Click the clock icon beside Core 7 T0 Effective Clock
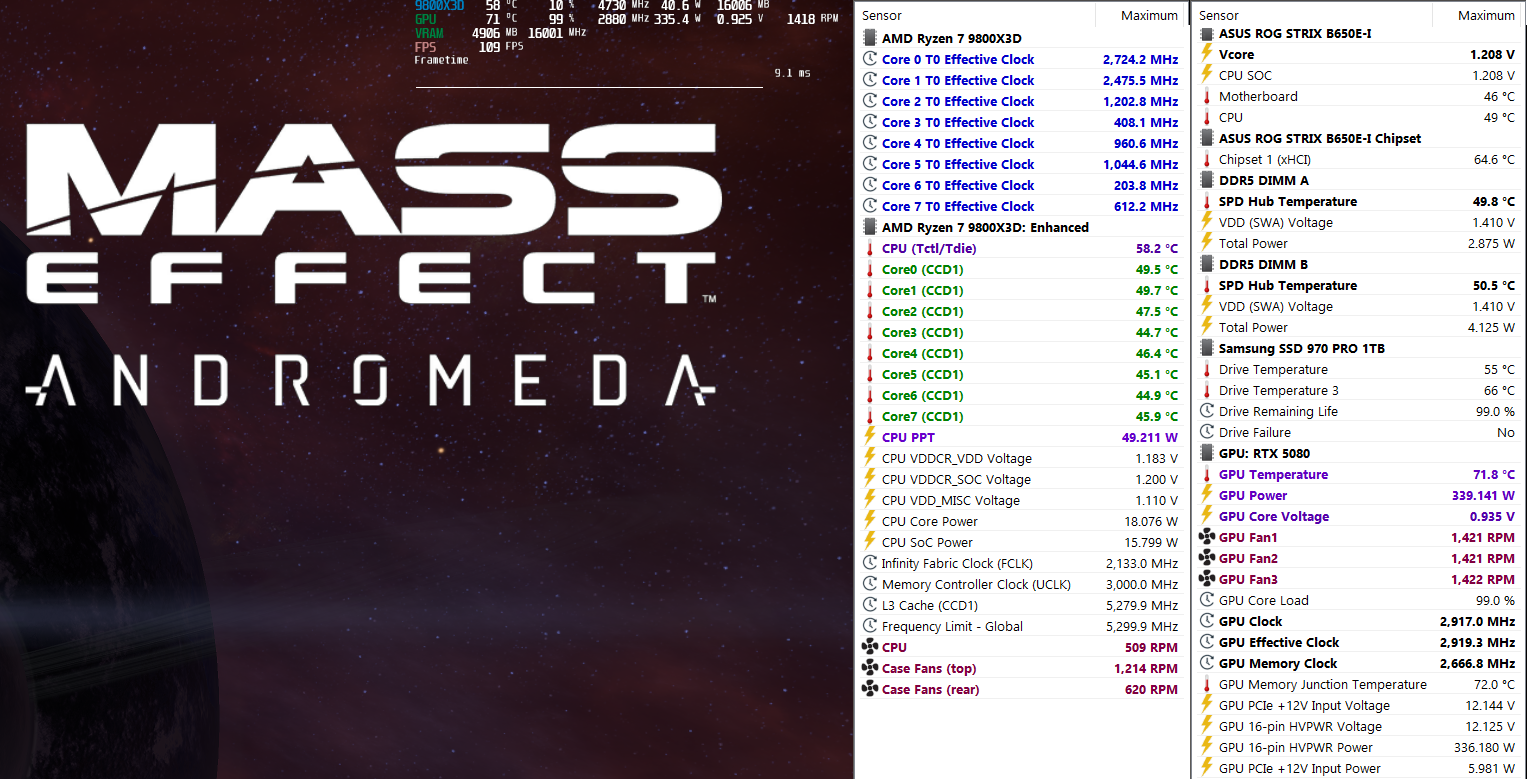The width and height of the screenshot is (1527, 779). click(x=869, y=206)
